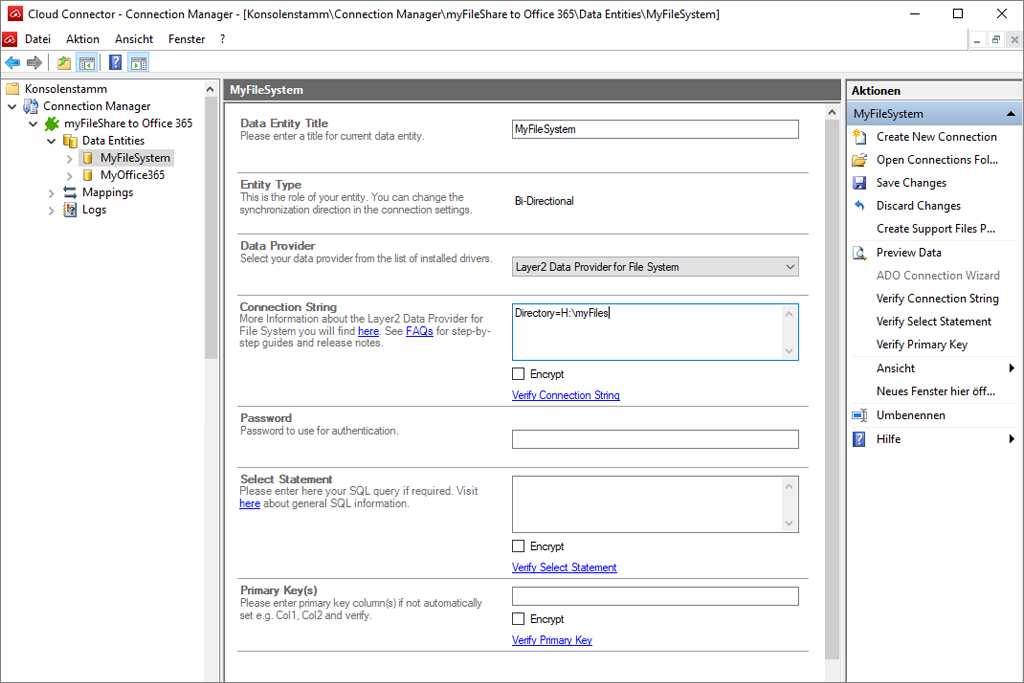Tick Encrypt checkbox under Select Statement
The width and height of the screenshot is (1024, 683).
pos(518,546)
